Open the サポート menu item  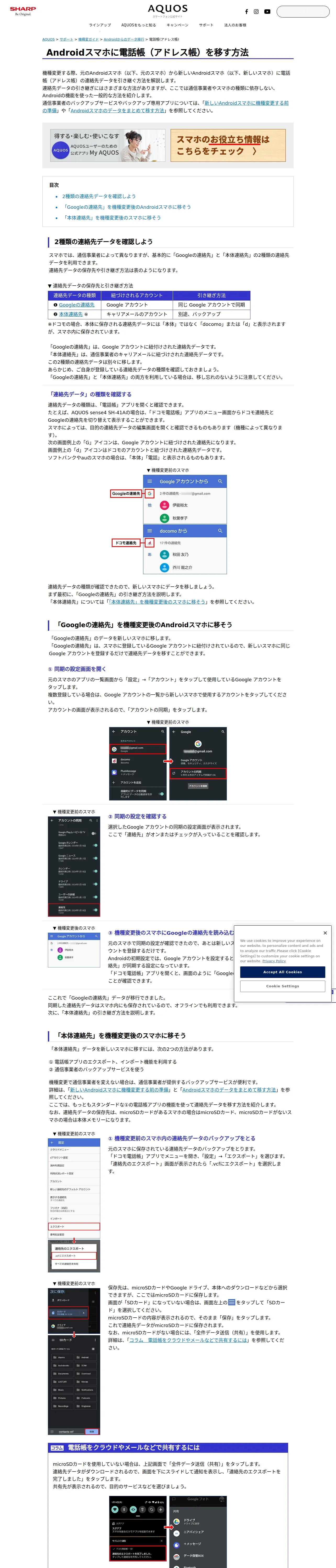(x=206, y=25)
